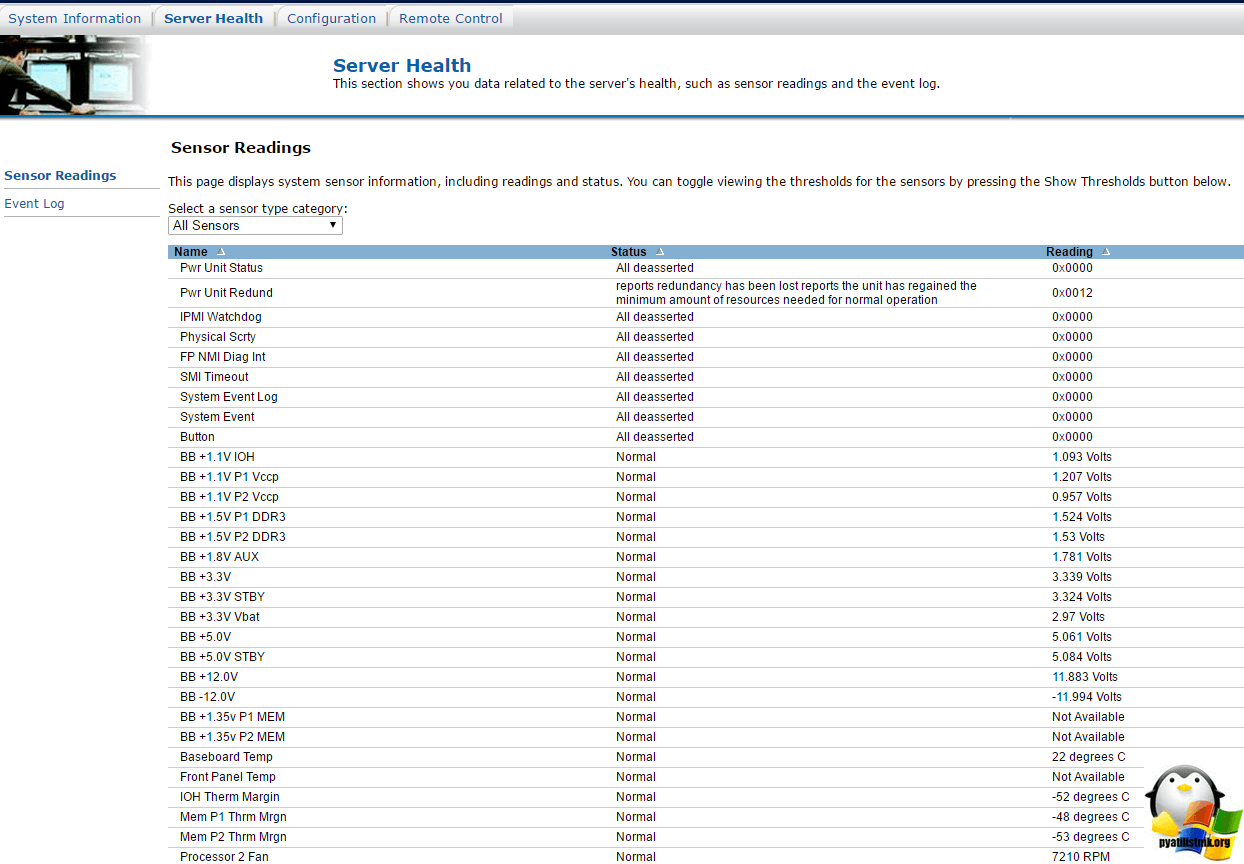
Task: Click the server room banner image
Action: point(75,75)
